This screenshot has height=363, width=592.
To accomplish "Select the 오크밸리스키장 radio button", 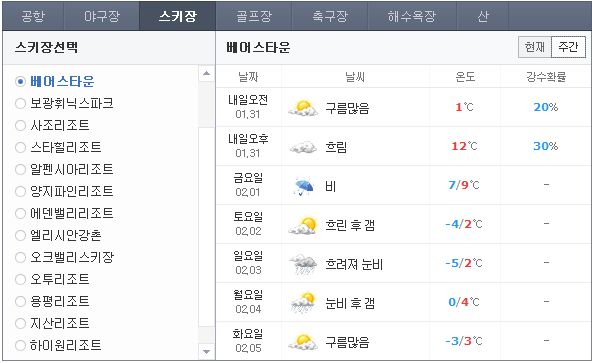I will pos(20,257).
